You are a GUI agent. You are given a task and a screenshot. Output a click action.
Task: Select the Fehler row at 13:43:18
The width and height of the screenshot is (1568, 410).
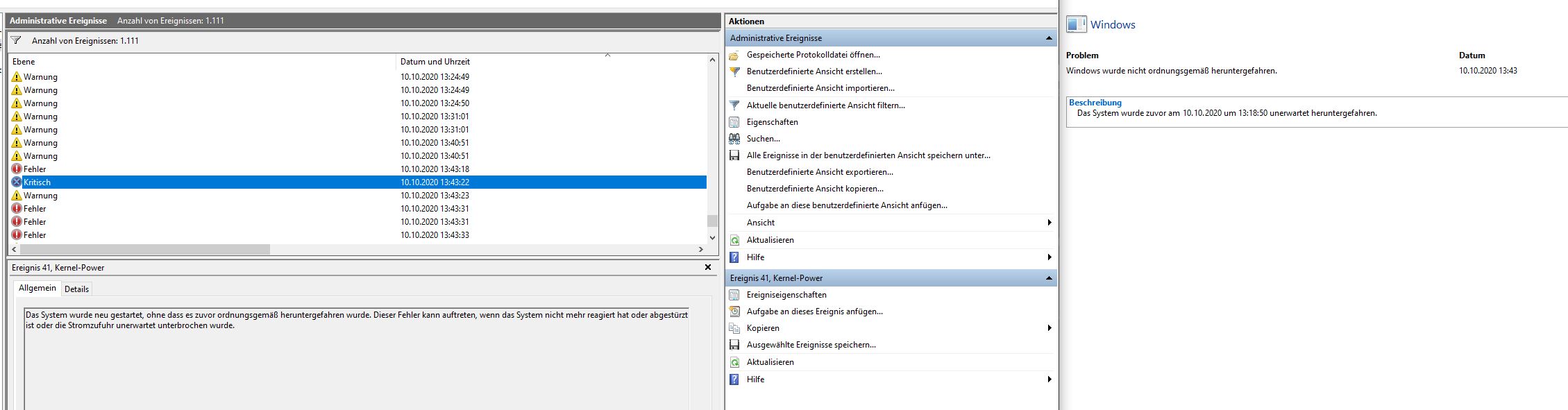click(x=357, y=169)
